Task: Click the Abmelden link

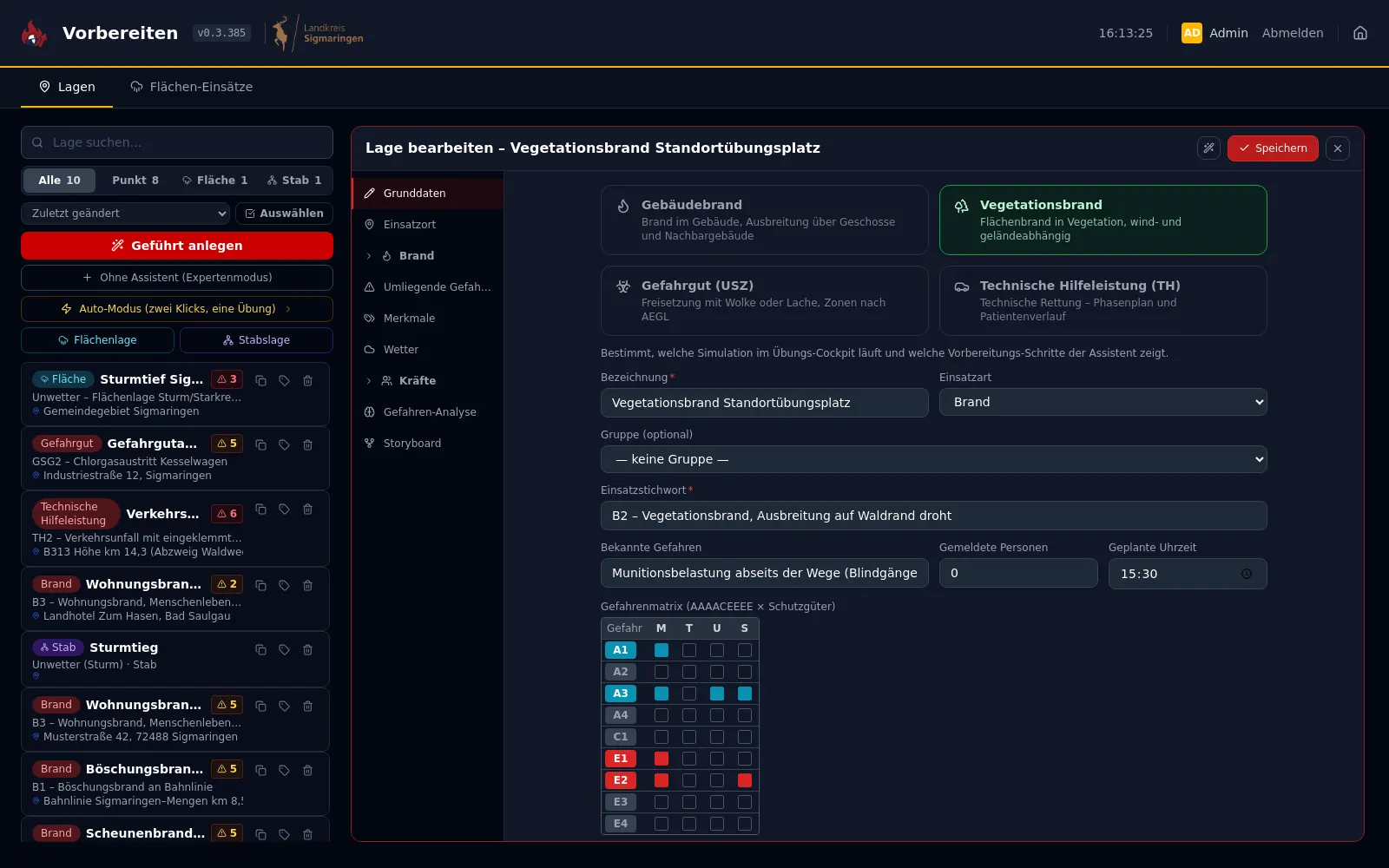Action: pyautogui.click(x=1293, y=33)
